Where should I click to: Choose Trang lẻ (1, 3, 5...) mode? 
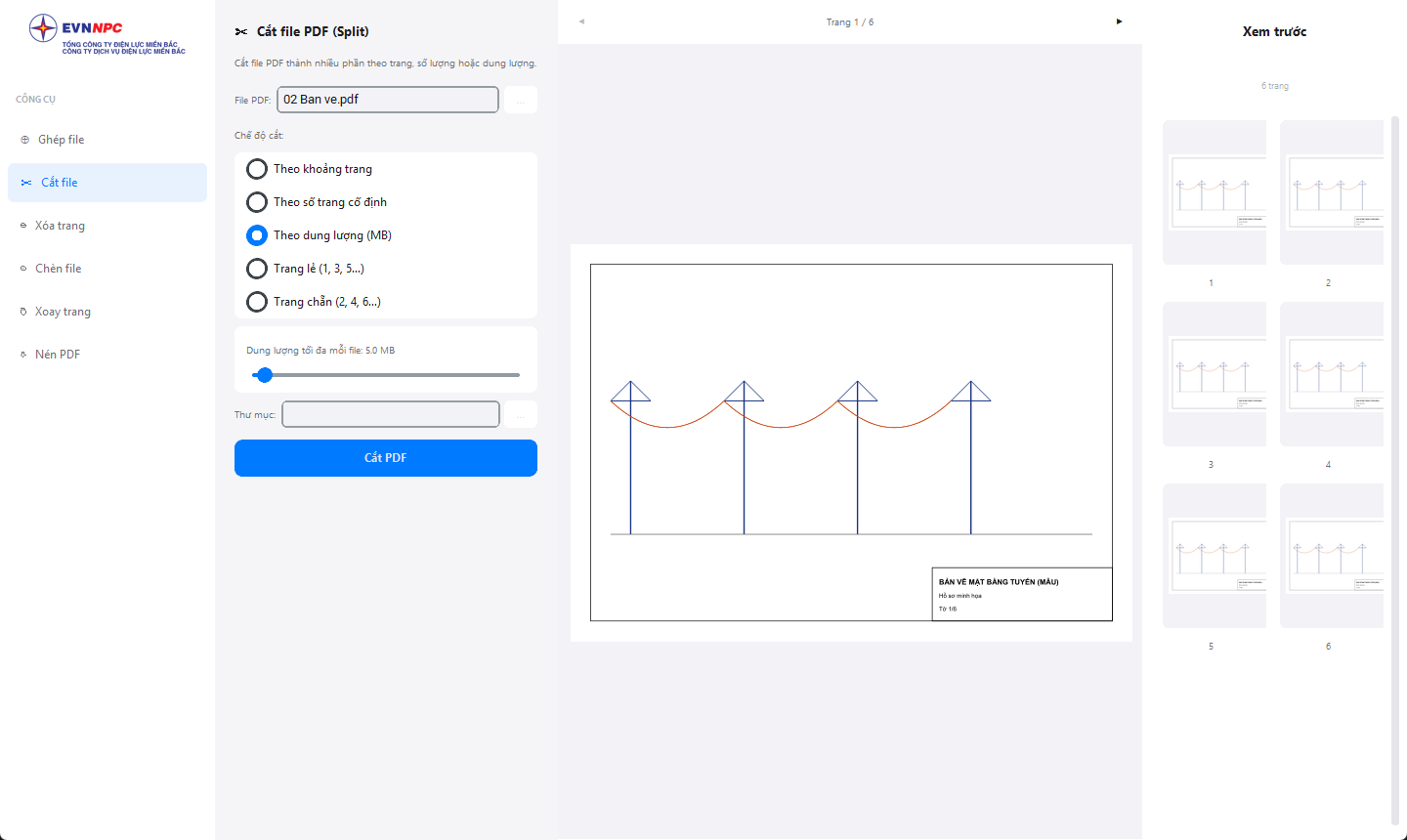tap(257, 269)
